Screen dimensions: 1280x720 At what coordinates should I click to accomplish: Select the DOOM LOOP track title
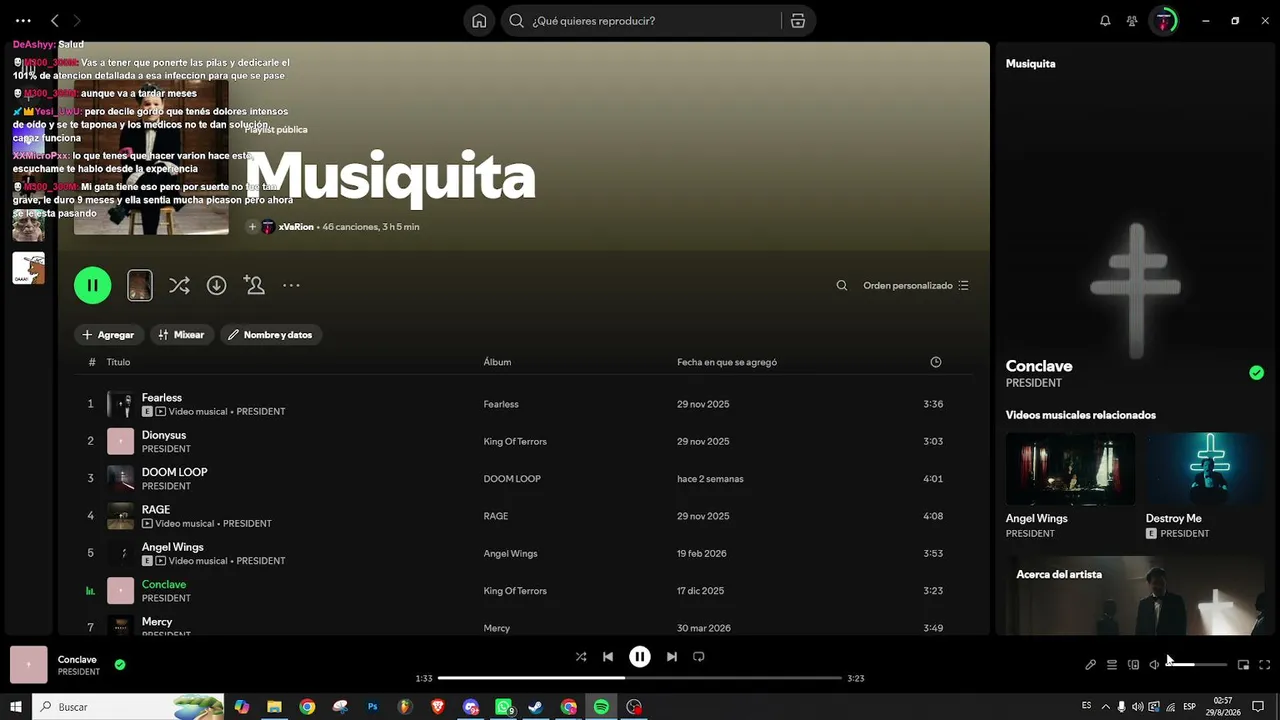pyautogui.click(x=175, y=472)
